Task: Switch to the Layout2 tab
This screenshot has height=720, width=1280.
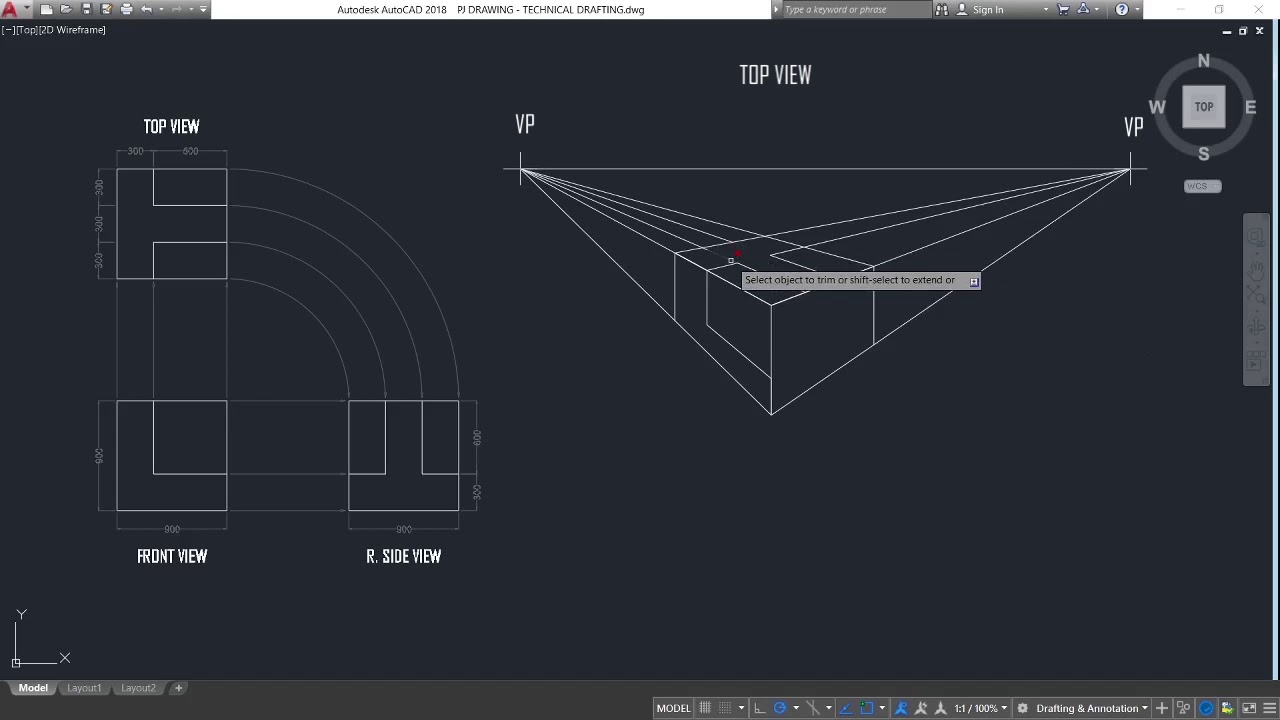Action: [138, 688]
